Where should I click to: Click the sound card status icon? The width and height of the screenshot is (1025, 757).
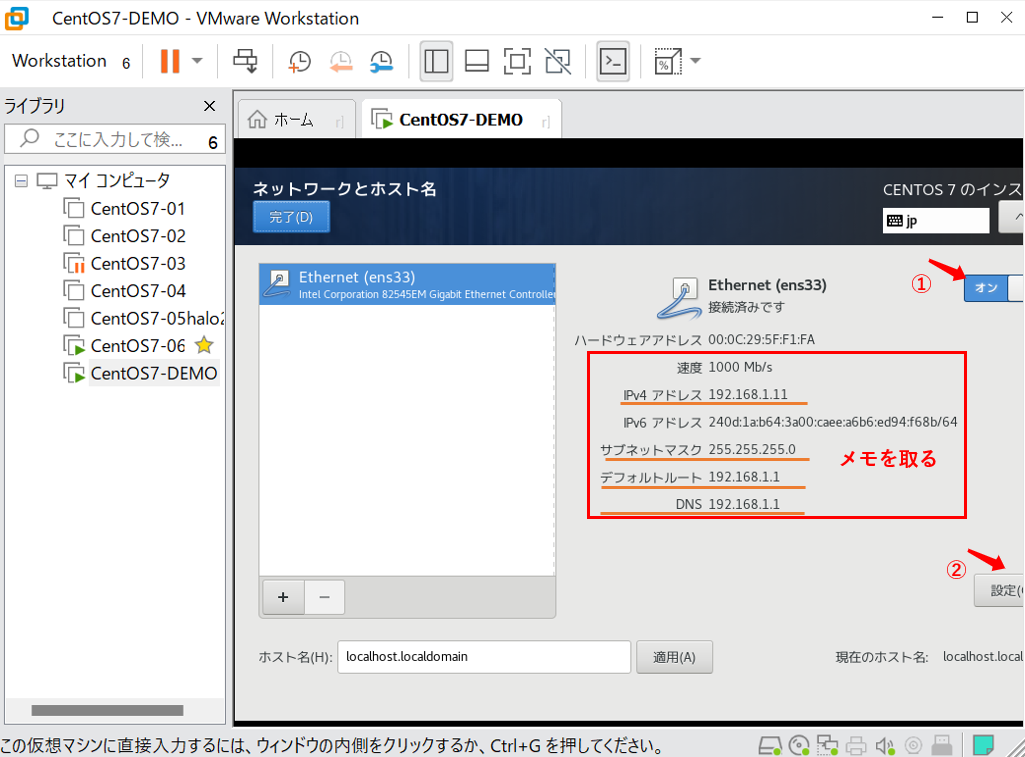coord(884,745)
